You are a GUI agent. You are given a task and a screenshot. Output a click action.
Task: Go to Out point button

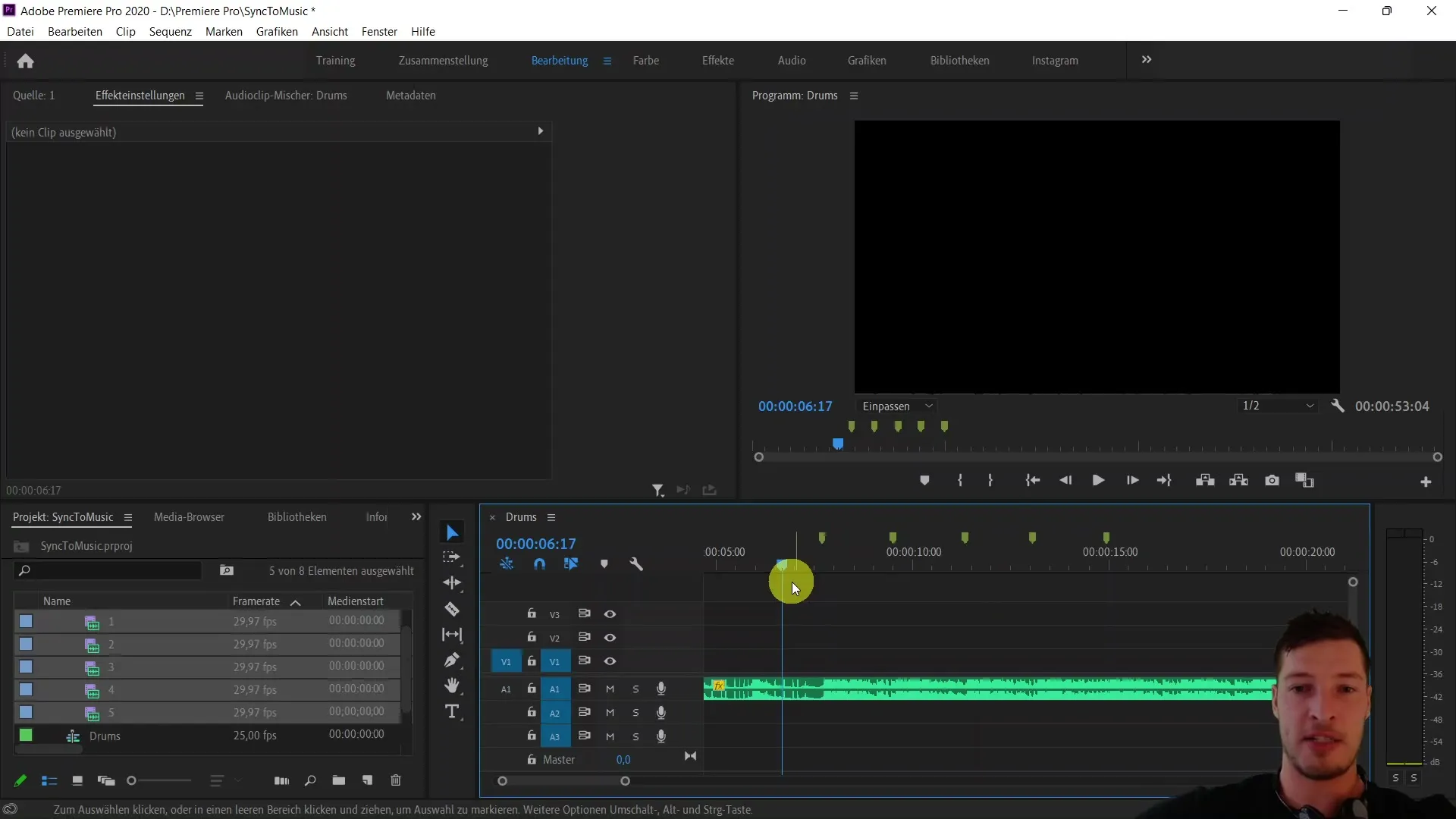(1164, 481)
